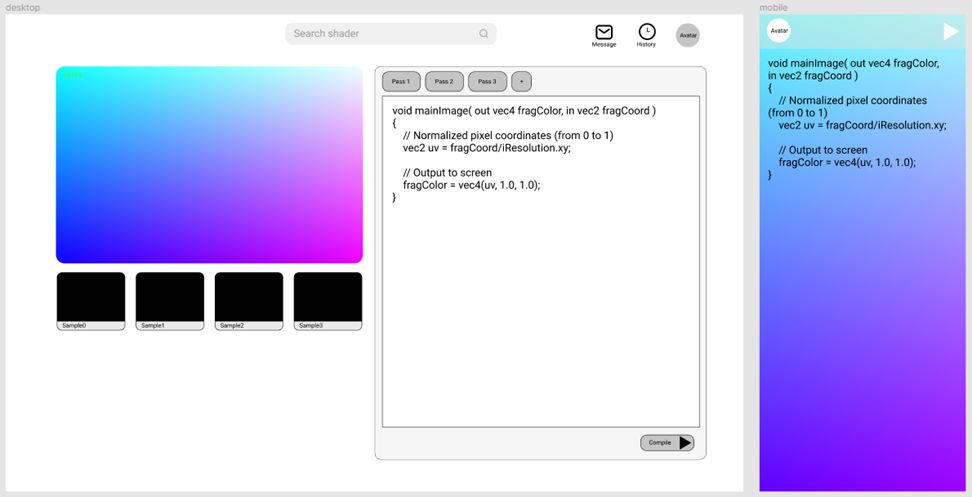Click the mobile 'vec2 uv = fragCoord/iResolution.xy;' line

coord(863,125)
